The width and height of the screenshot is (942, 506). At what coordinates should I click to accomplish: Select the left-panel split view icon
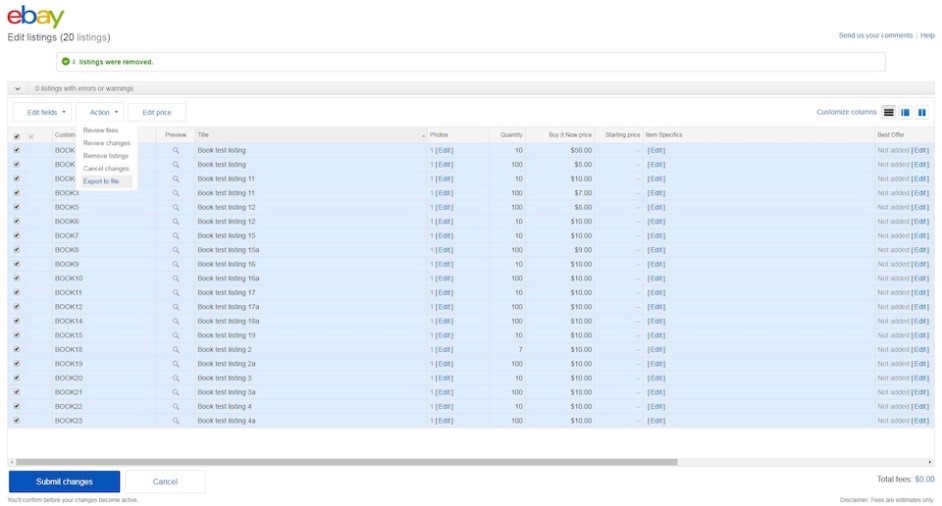905,113
